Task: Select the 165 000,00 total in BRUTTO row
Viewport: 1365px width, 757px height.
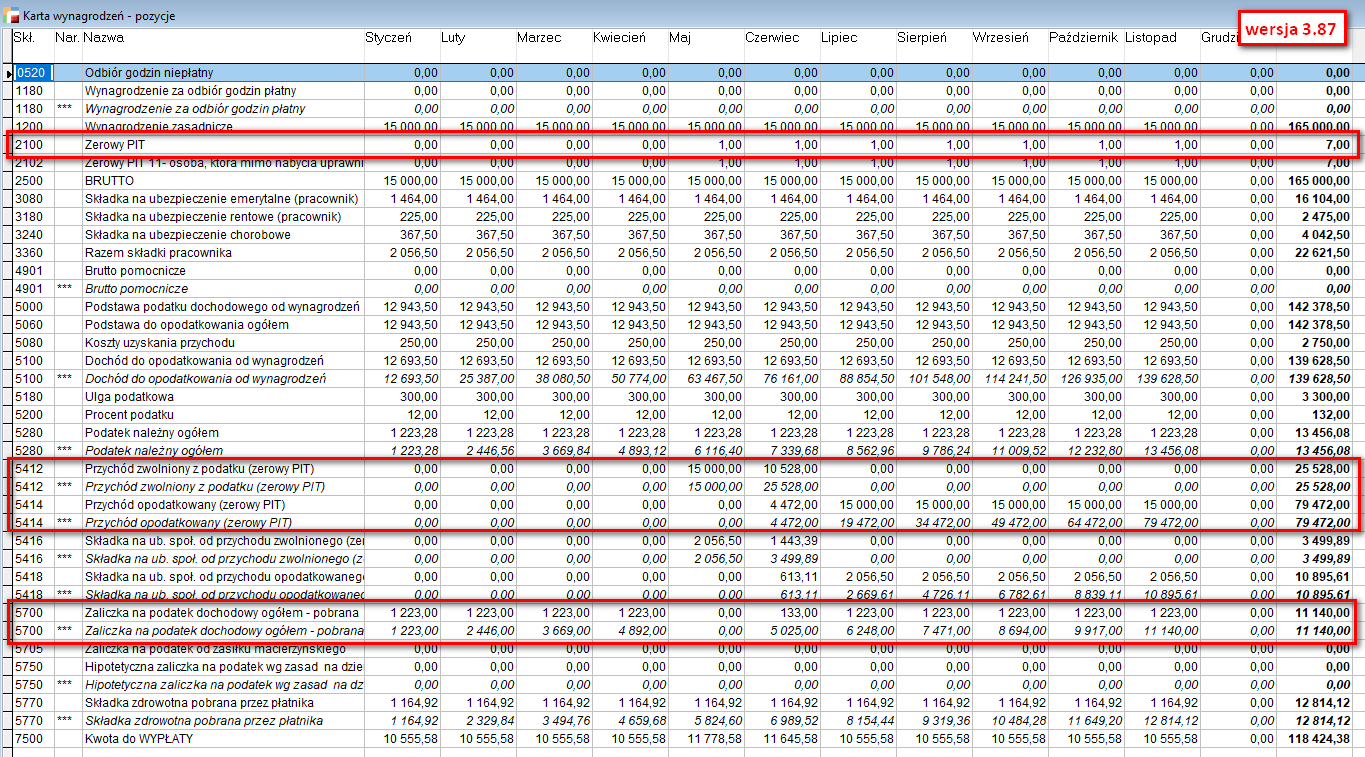Action: 1315,181
